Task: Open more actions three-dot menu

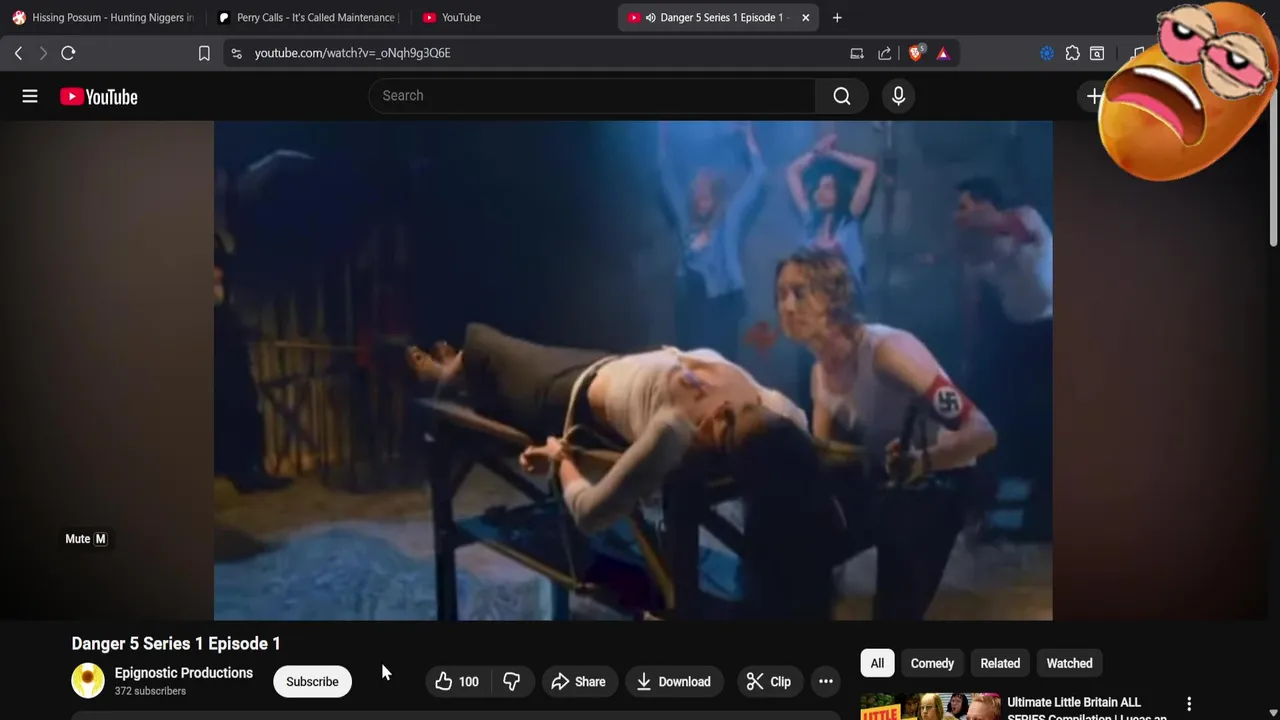Action: coord(826,682)
